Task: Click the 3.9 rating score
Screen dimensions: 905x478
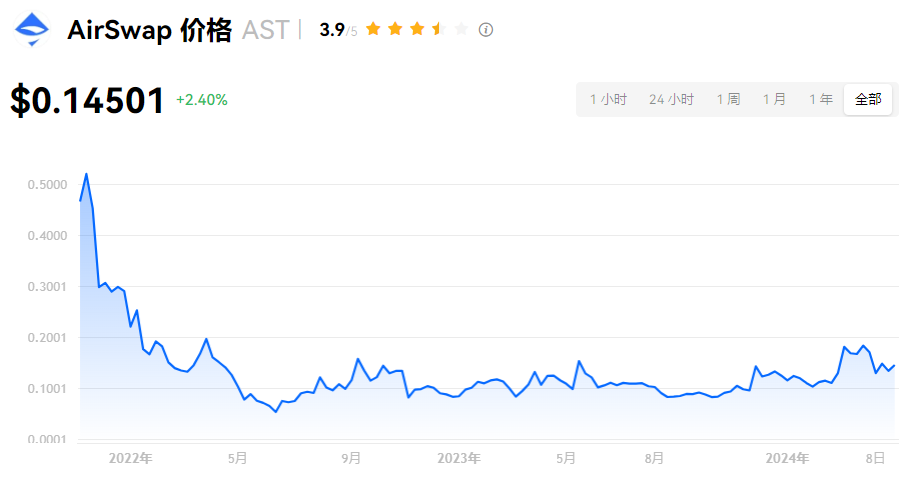Action: (x=332, y=30)
